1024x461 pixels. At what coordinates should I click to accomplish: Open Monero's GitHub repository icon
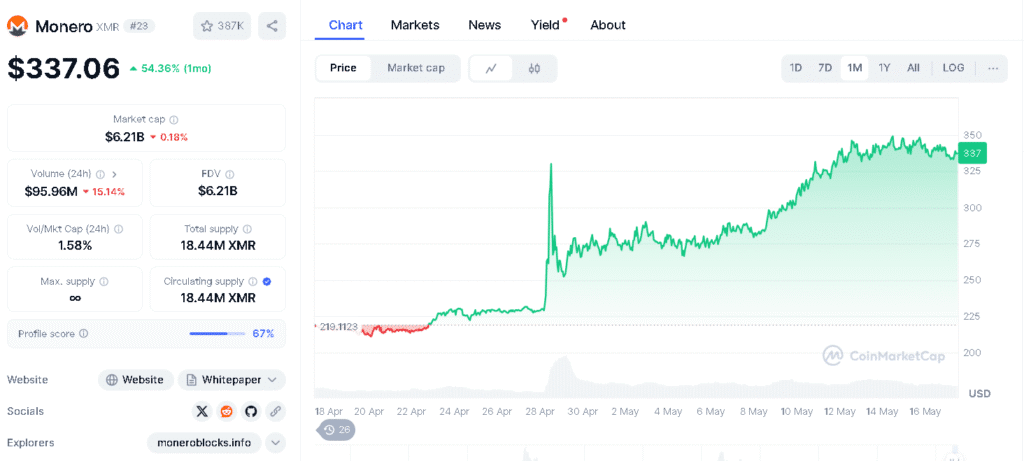251,411
